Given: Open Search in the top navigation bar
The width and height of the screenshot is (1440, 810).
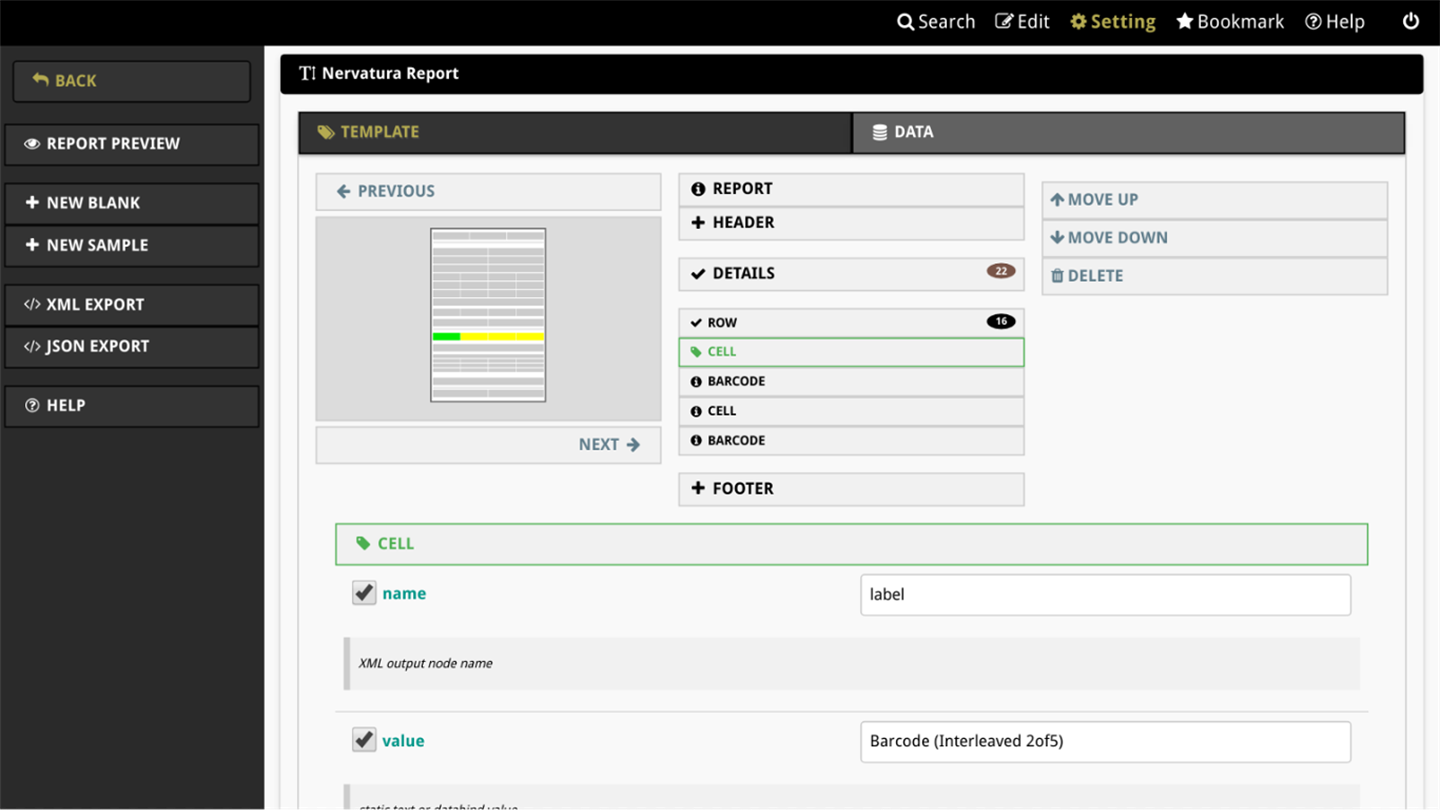Looking at the screenshot, I should click(936, 22).
